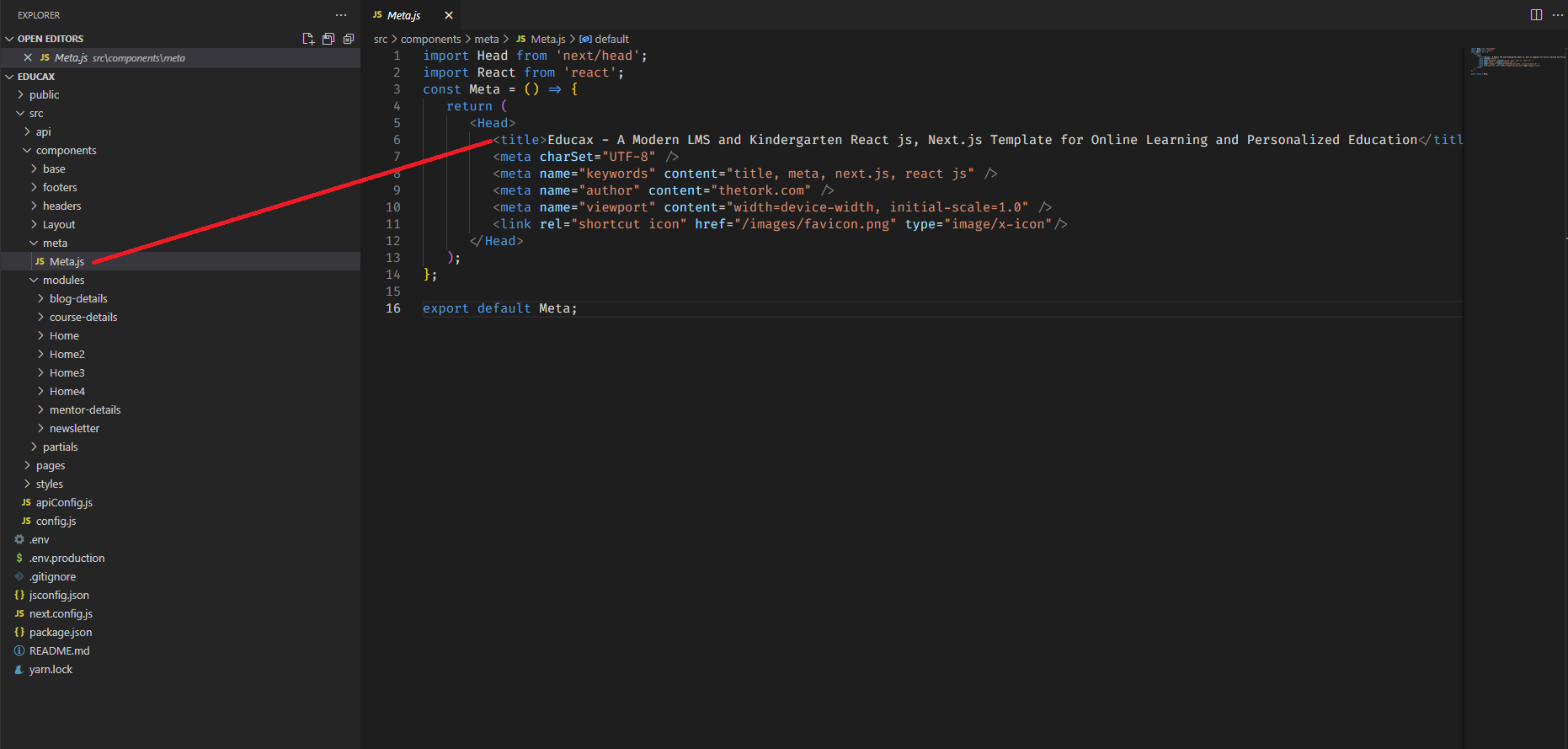The width and height of the screenshot is (1568, 749).
Task: Collapse the Open Editors section
Action: pos(50,39)
